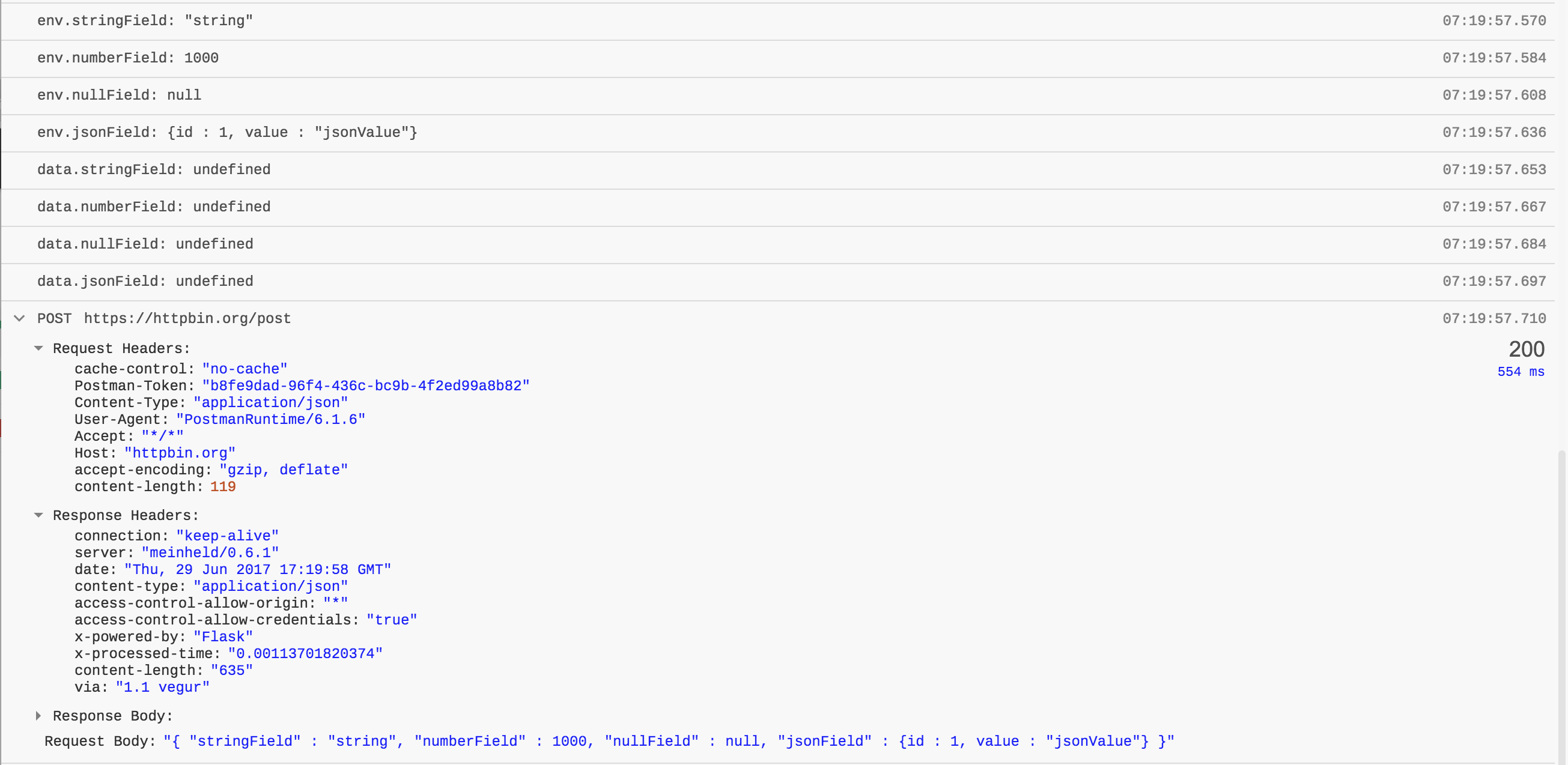Collapse the POST request log entry chevron
The height and width of the screenshot is (765, 1568).
pos(19,318)
